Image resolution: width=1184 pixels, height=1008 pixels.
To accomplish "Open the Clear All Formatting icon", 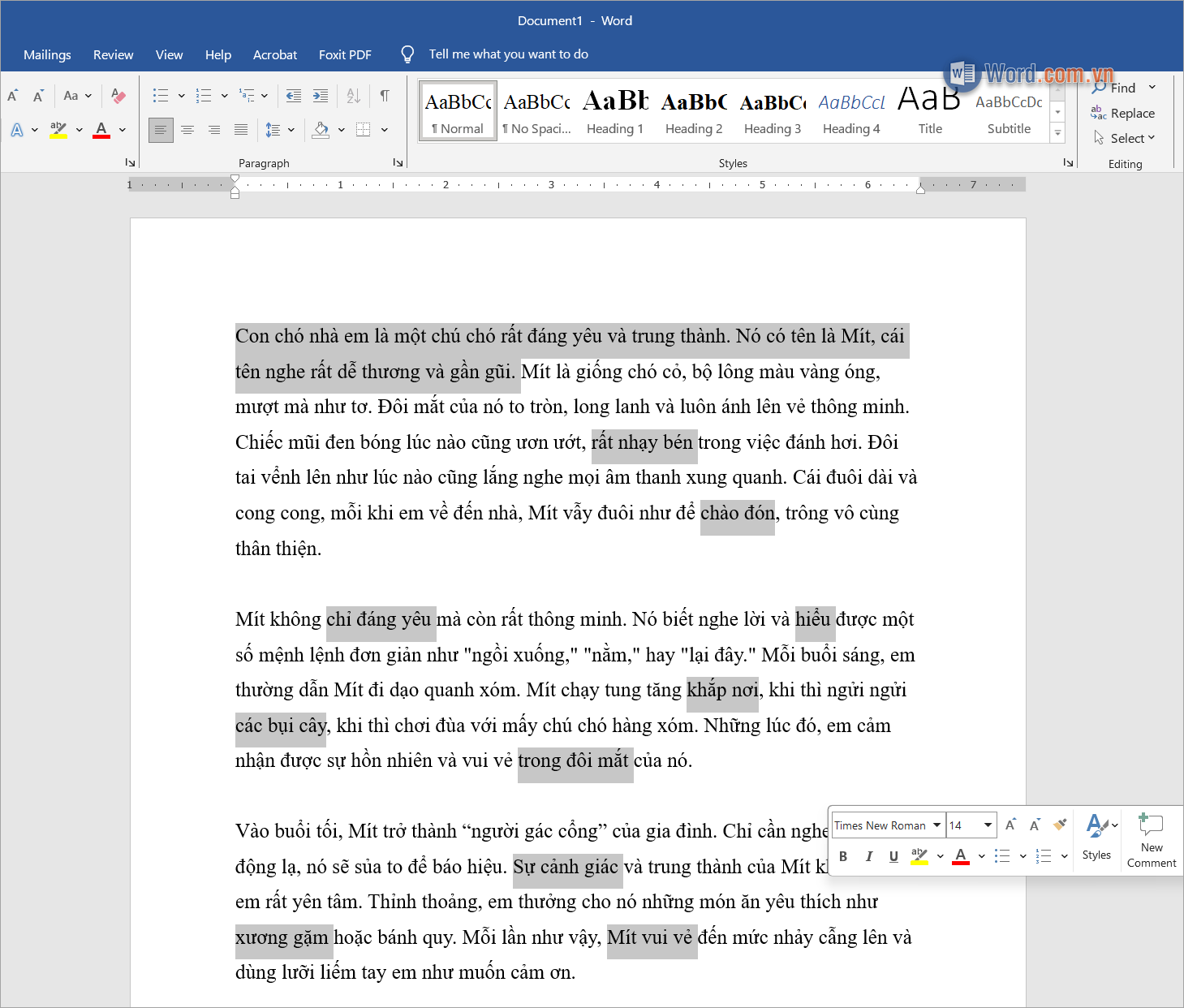I will pos(118,95).
